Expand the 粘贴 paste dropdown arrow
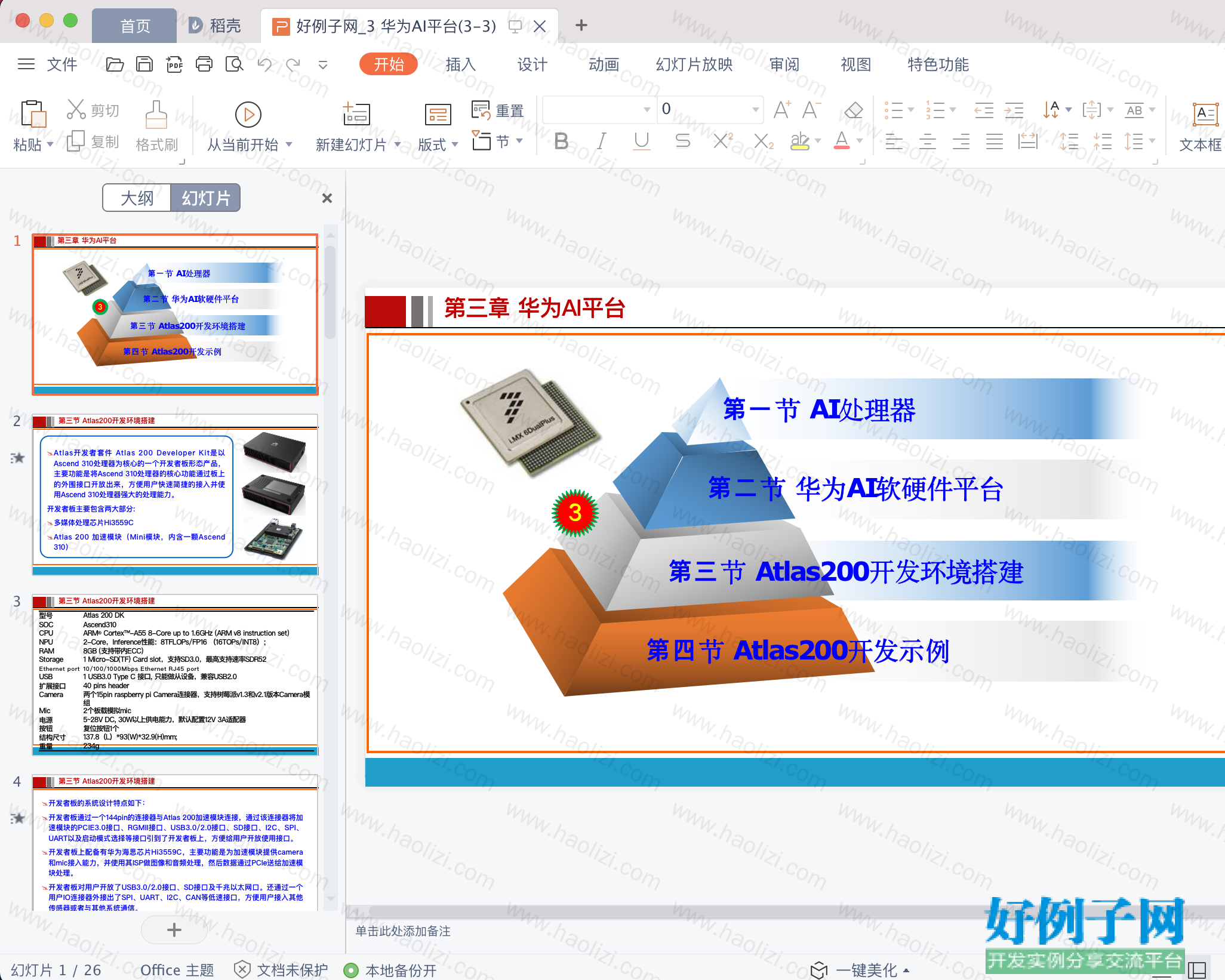Image resolution: width=1225 pixels, height=980 pixels. (50, 144)
